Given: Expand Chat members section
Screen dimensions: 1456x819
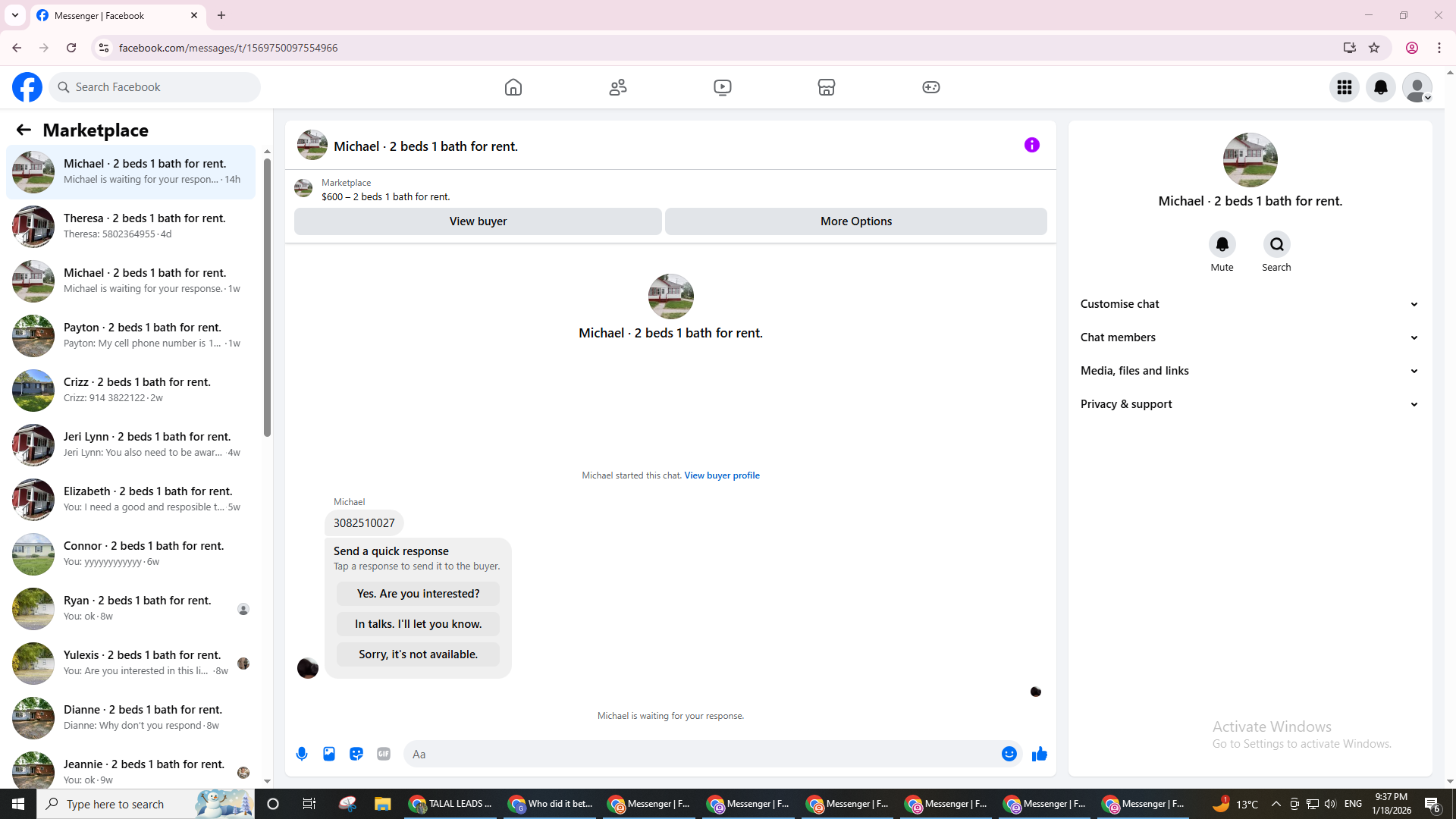Looking at the screenshot, I should pos(1249,337).
